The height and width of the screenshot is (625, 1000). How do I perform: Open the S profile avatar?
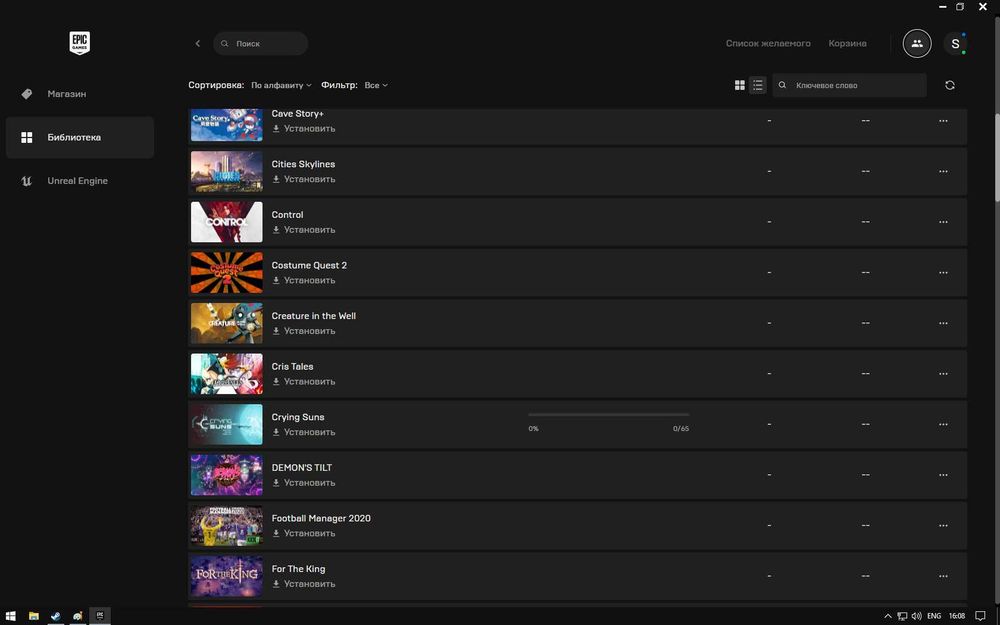(x=955, y=43)
